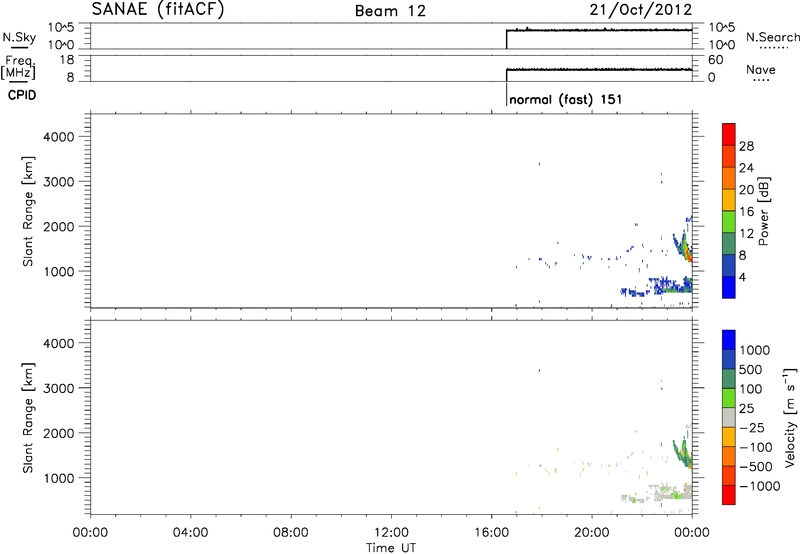Click the CPID row label
Viewport: 800px width, 554px height.
tap(22, 95)
